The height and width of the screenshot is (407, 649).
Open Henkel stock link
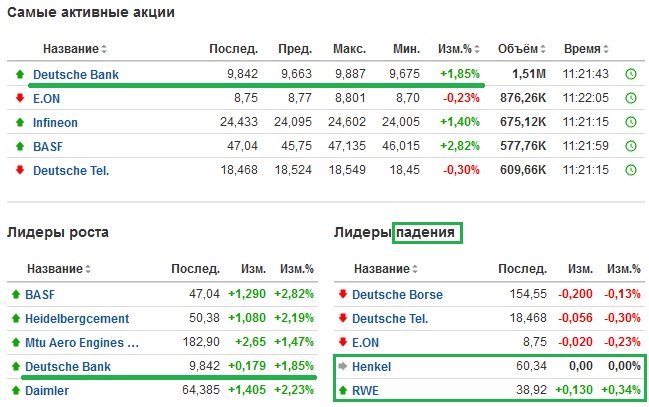click(371, 366)
